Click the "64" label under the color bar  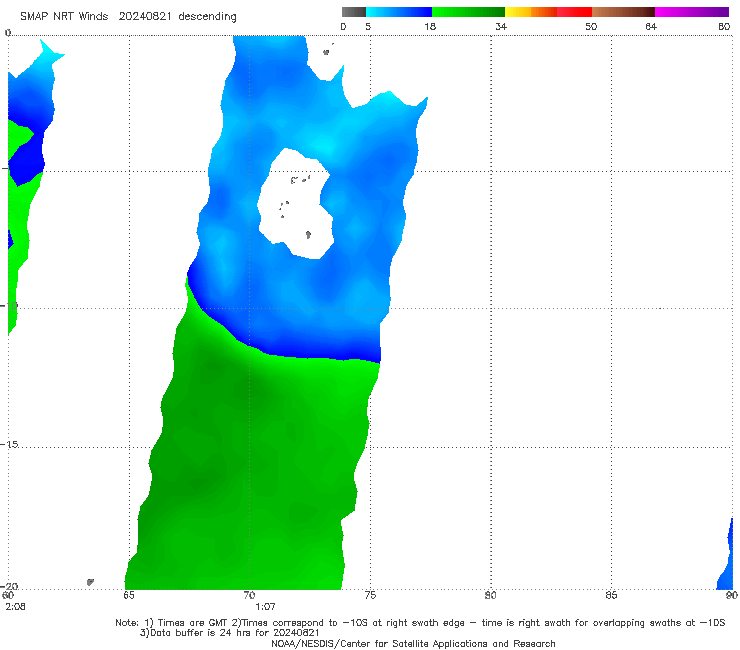651,26
